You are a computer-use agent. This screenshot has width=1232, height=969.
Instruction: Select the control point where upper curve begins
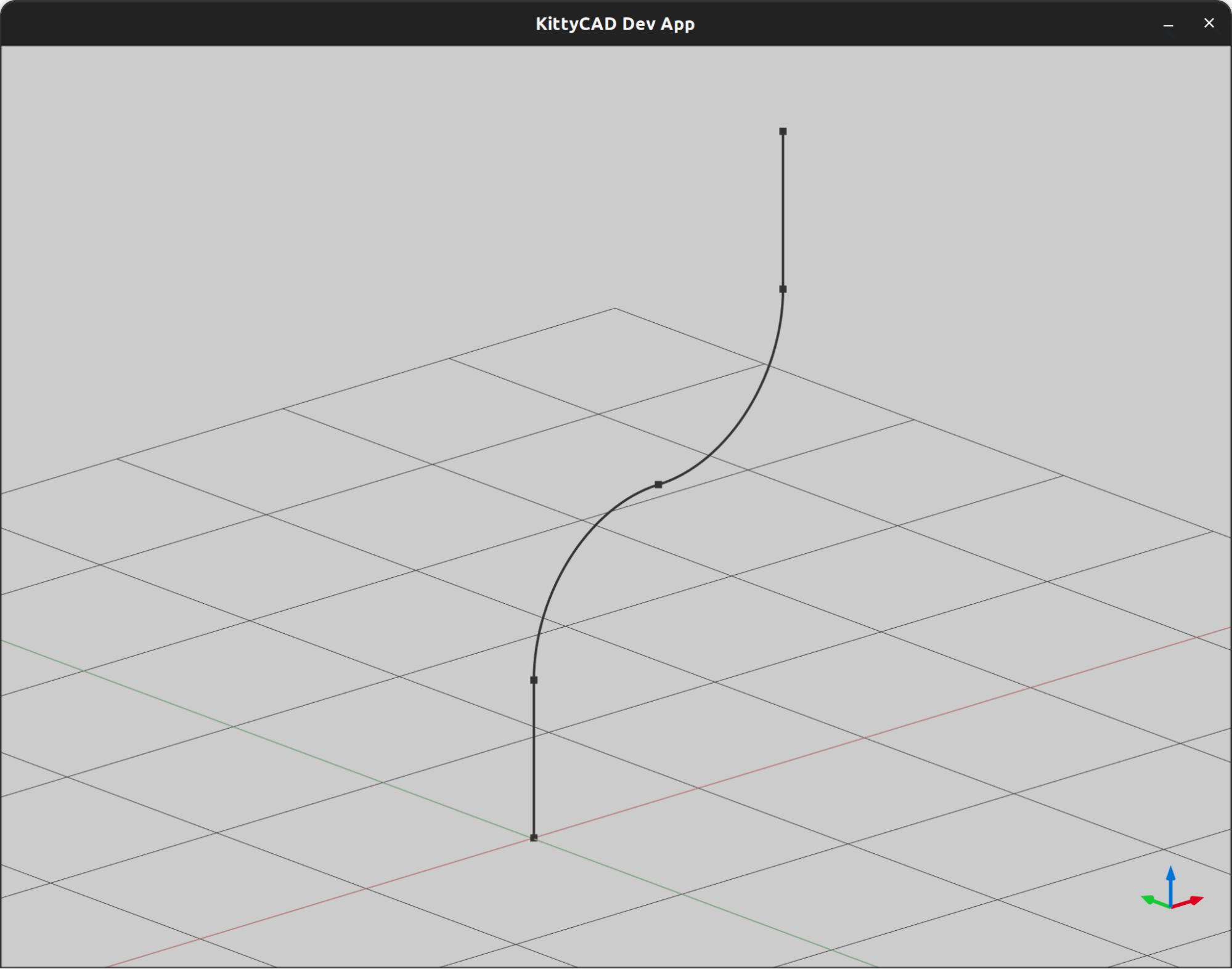coord(783,289)
